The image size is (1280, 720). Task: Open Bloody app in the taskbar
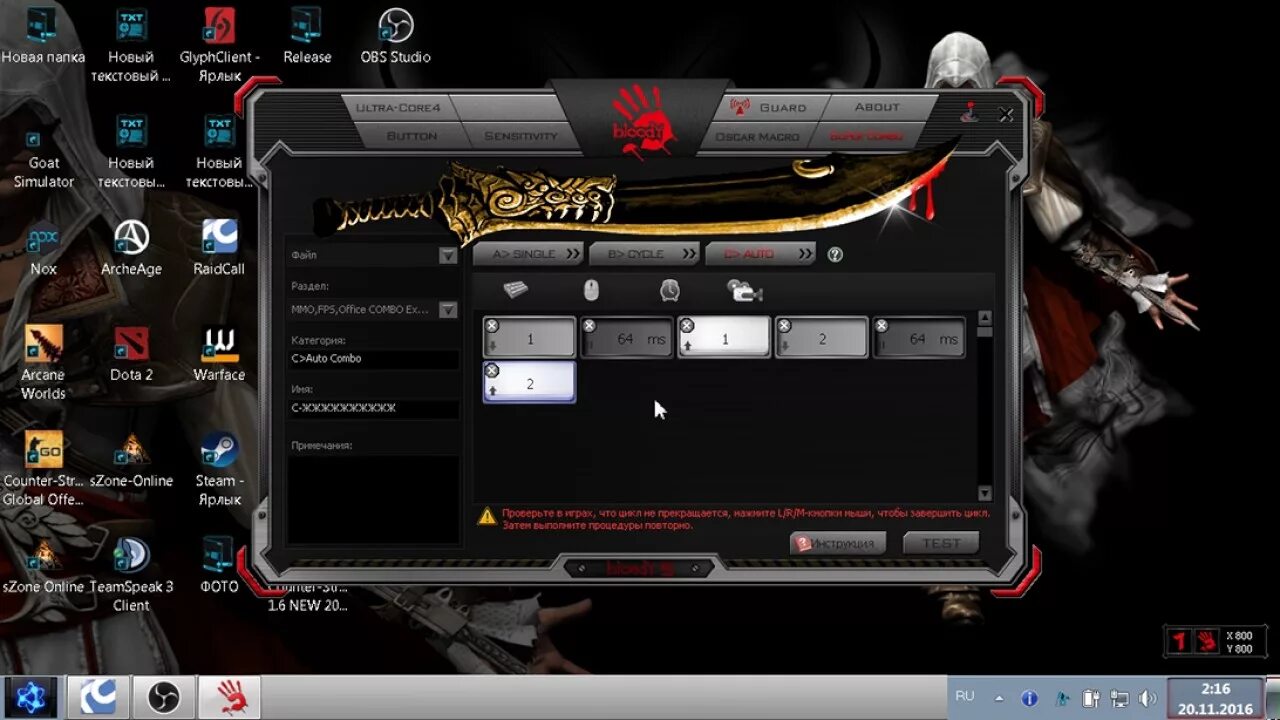(230, 697)
